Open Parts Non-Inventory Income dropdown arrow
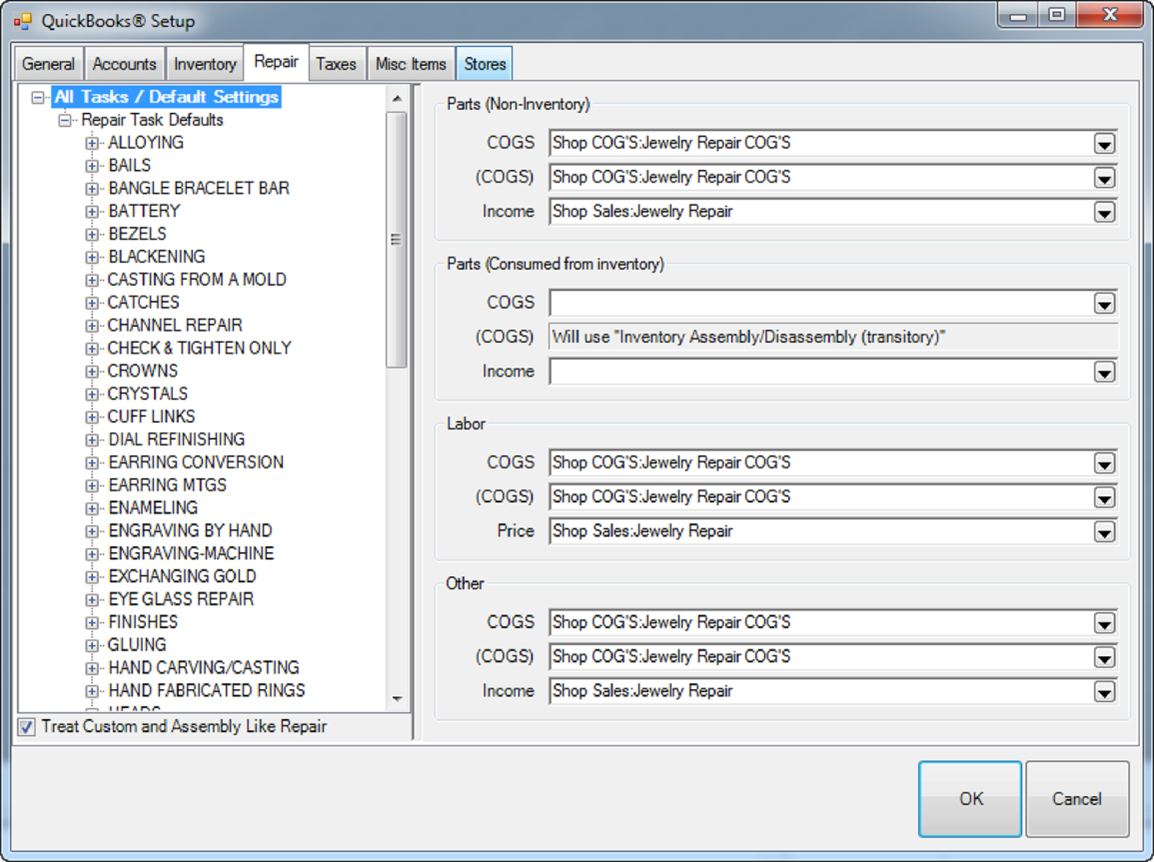 pos(1104,212)
